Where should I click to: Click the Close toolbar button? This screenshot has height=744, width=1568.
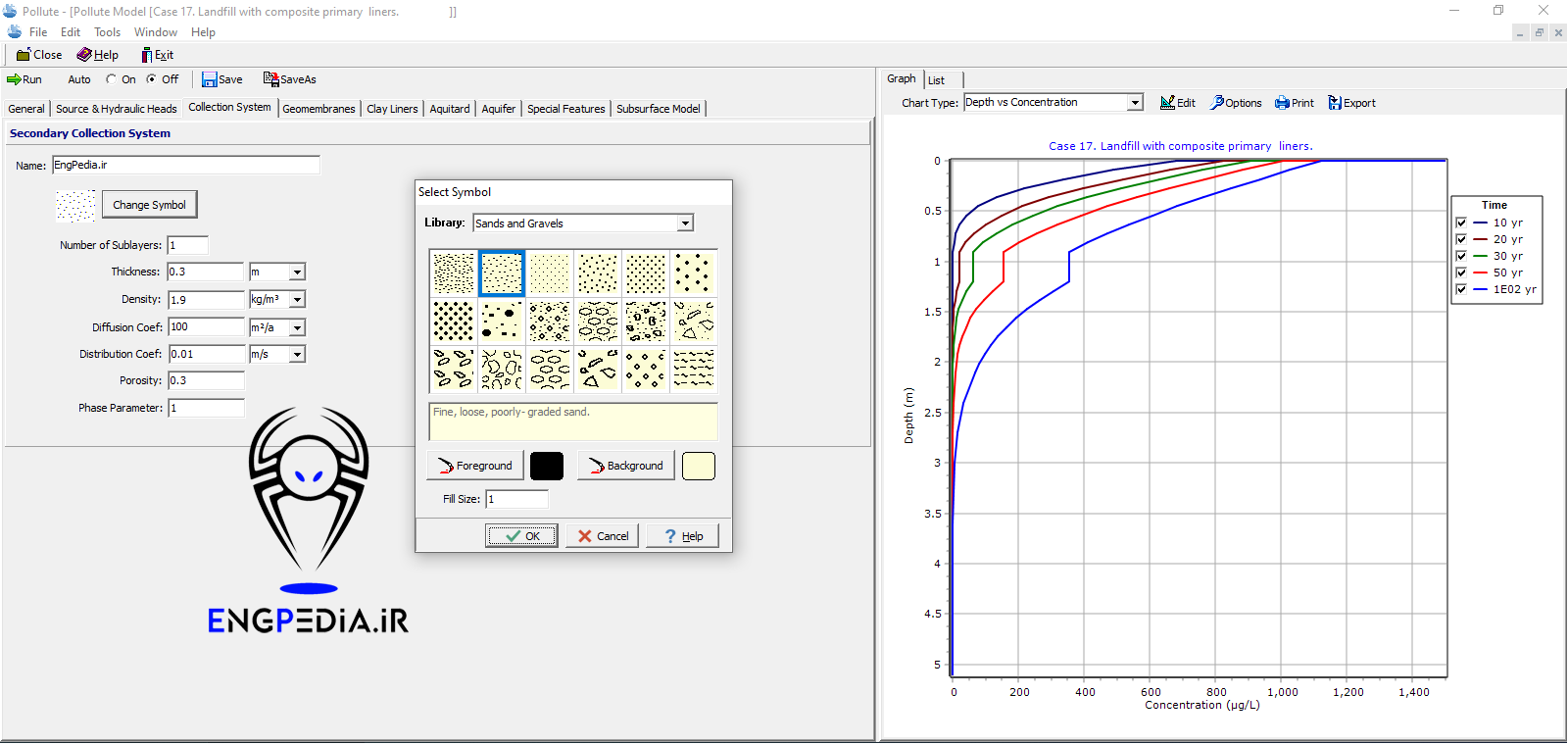point(39,55)
